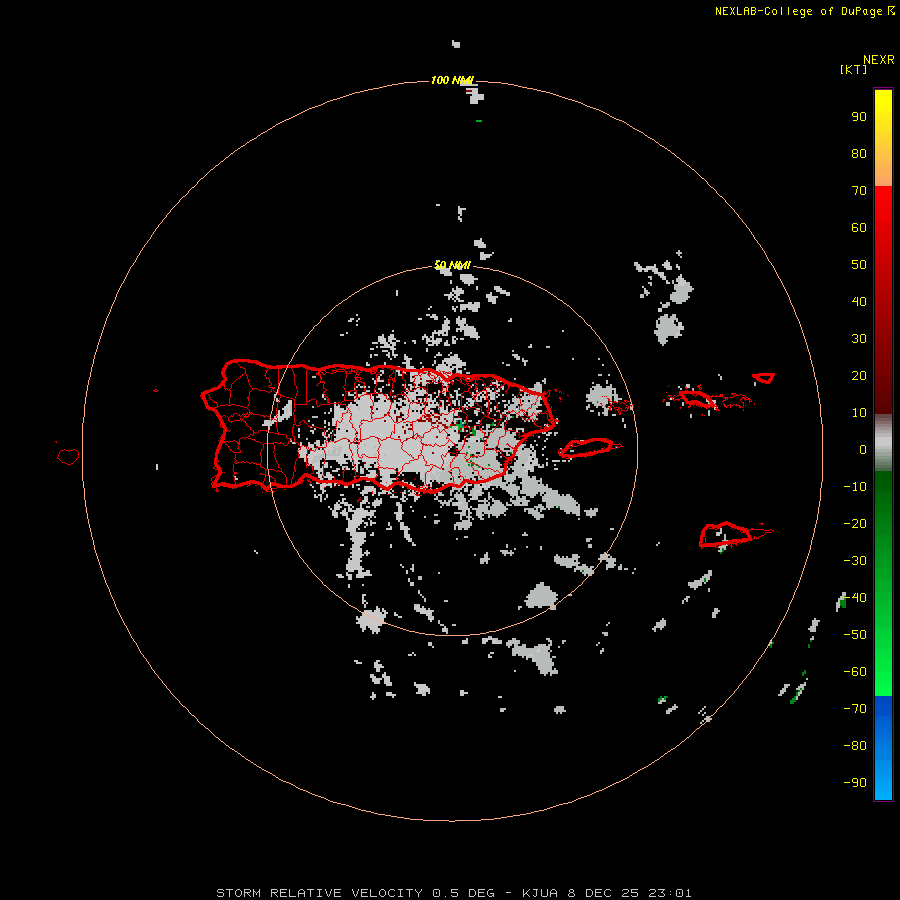900x900 pixels.
Task: Click the 10 value on velocity scale
Action: 859,413
